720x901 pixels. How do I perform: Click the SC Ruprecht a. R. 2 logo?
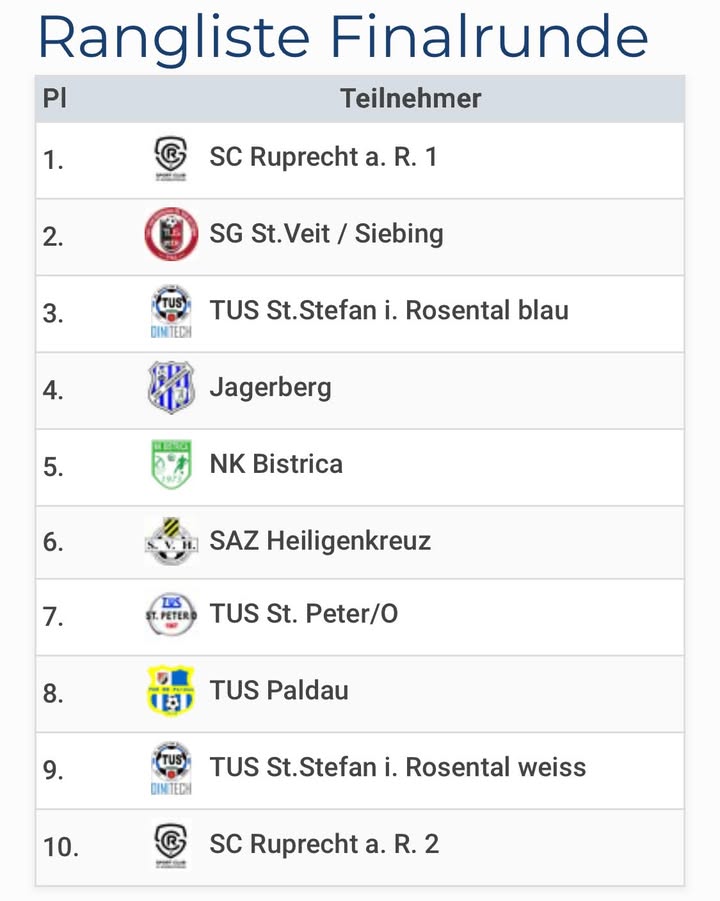tap(170, 845)
